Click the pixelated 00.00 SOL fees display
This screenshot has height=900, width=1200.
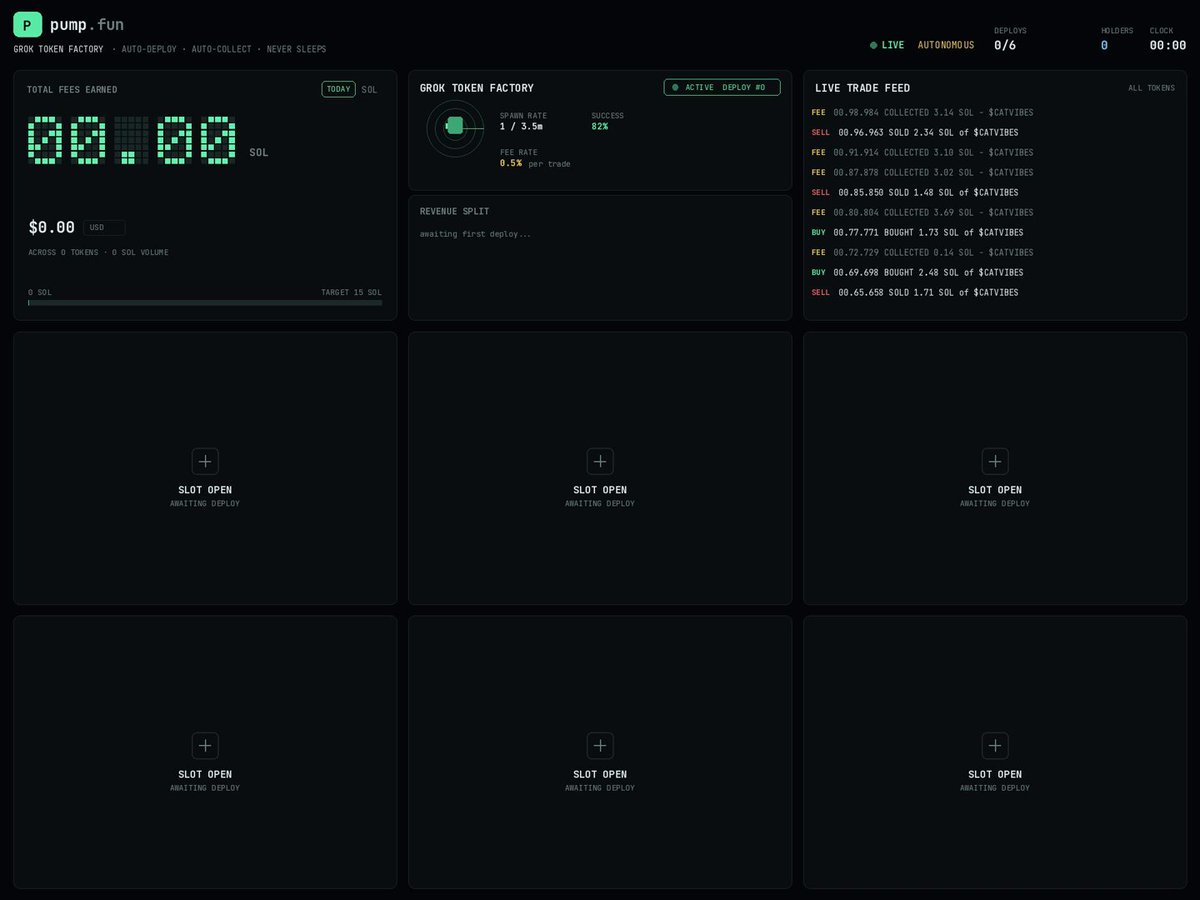coord(132,140)
